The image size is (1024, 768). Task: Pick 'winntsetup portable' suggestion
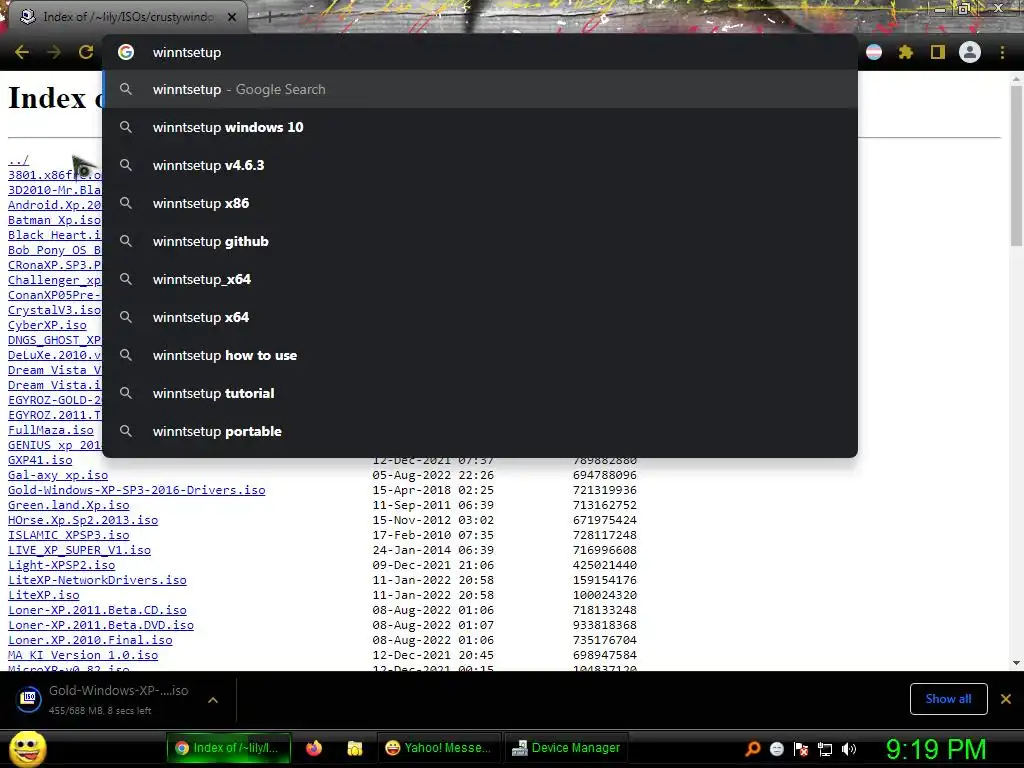pos(480,431)
